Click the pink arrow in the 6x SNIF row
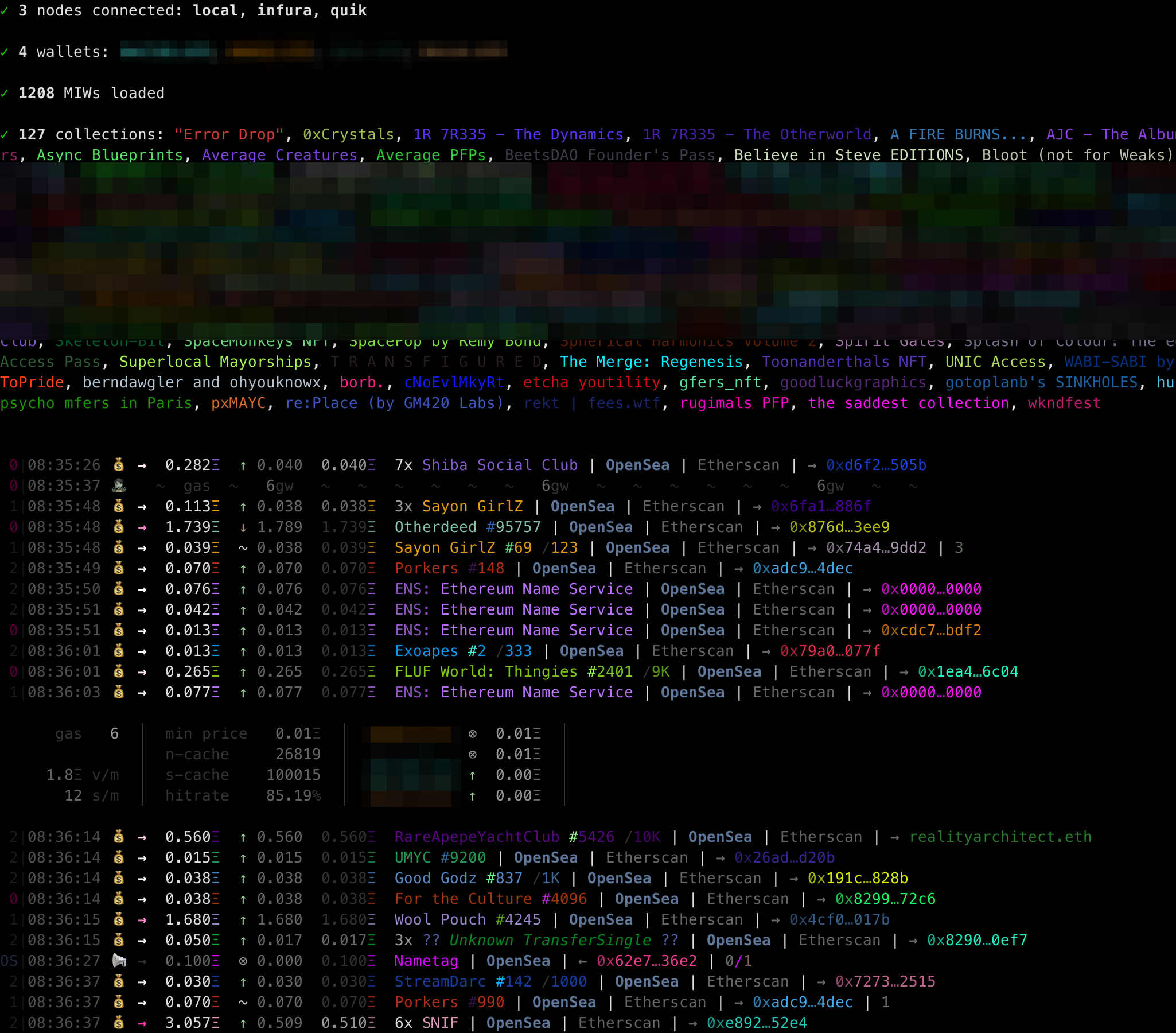 pyautogui.click(x=142, y=1023)
